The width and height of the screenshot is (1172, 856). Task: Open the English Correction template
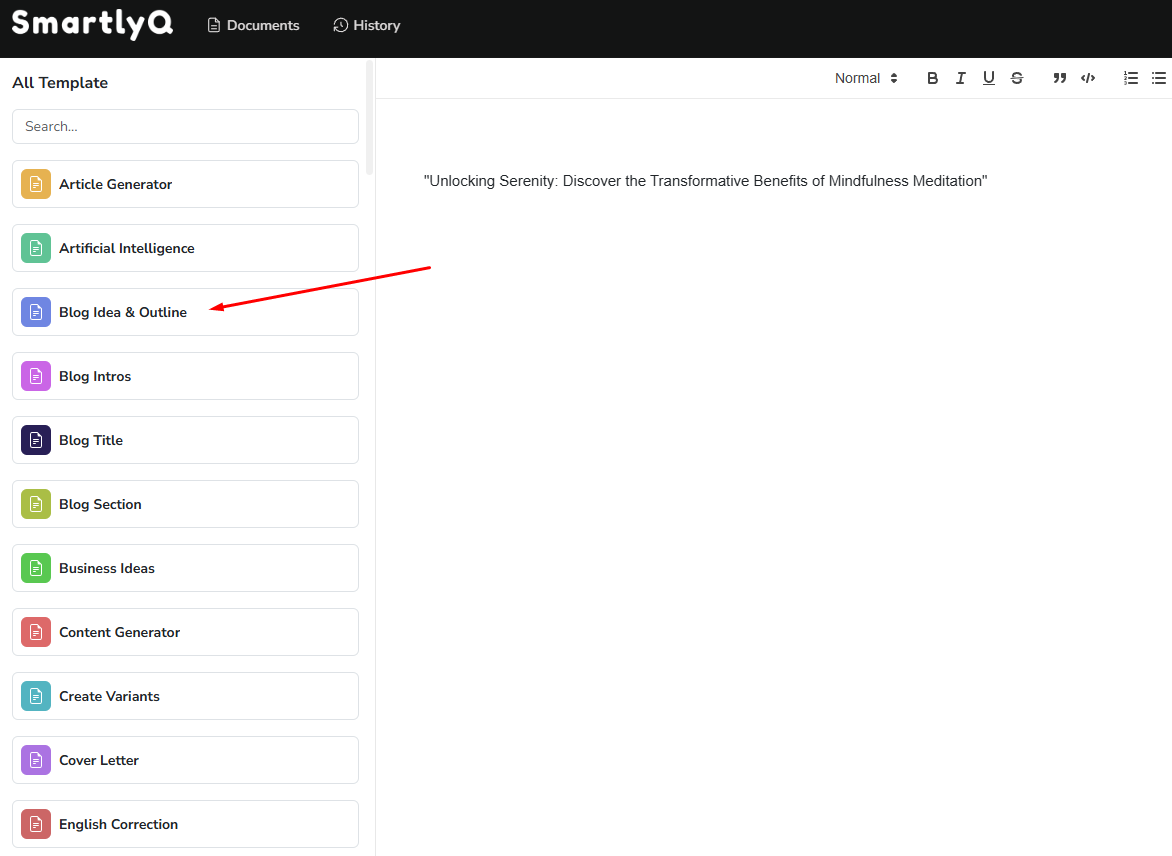pos(185,824)
